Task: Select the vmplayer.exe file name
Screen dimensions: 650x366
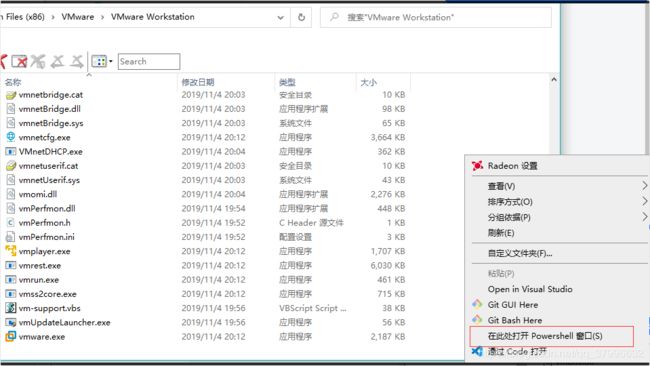Action: (x=44, y=251)
